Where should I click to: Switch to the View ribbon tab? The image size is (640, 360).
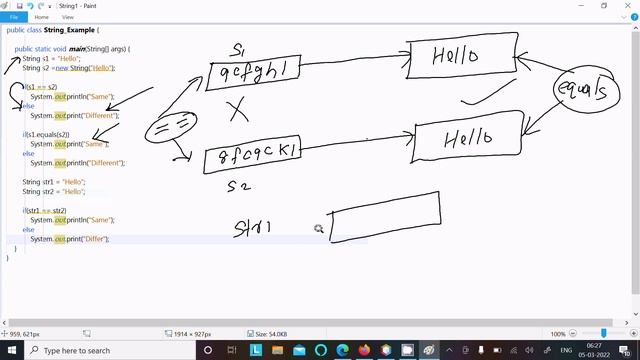point(68,17)
